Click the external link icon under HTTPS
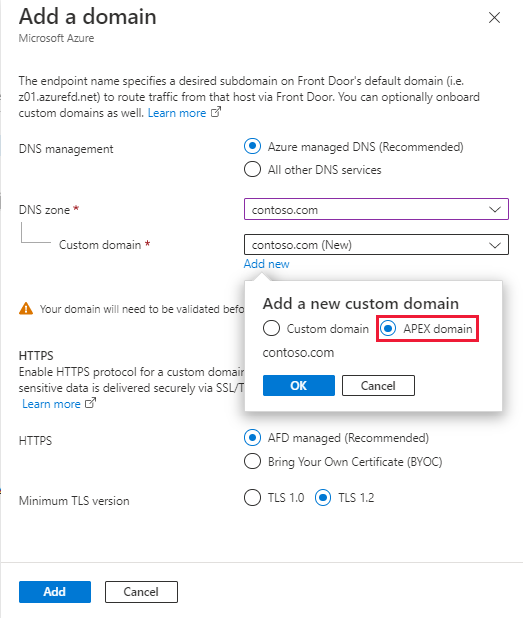Image resolution: width=523 pixels, height=618 pixels. [91, 403]
